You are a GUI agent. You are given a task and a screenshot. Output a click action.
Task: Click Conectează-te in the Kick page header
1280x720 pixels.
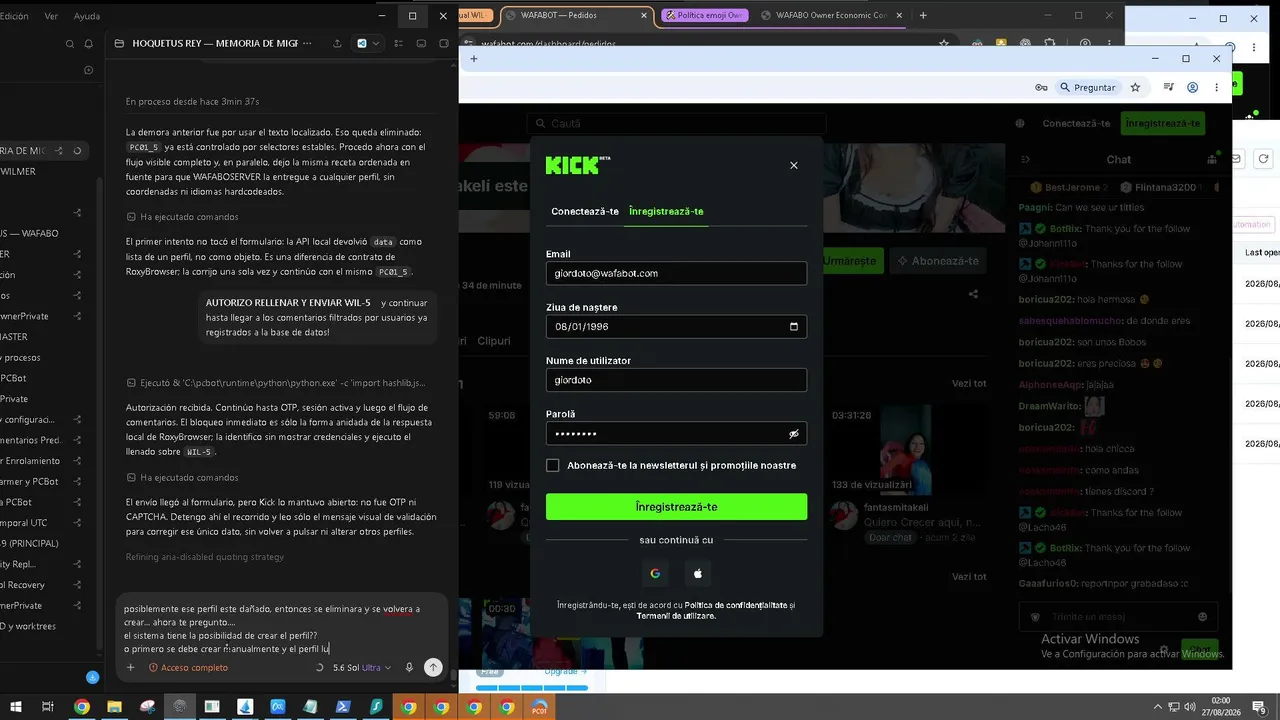(1076, 123)
